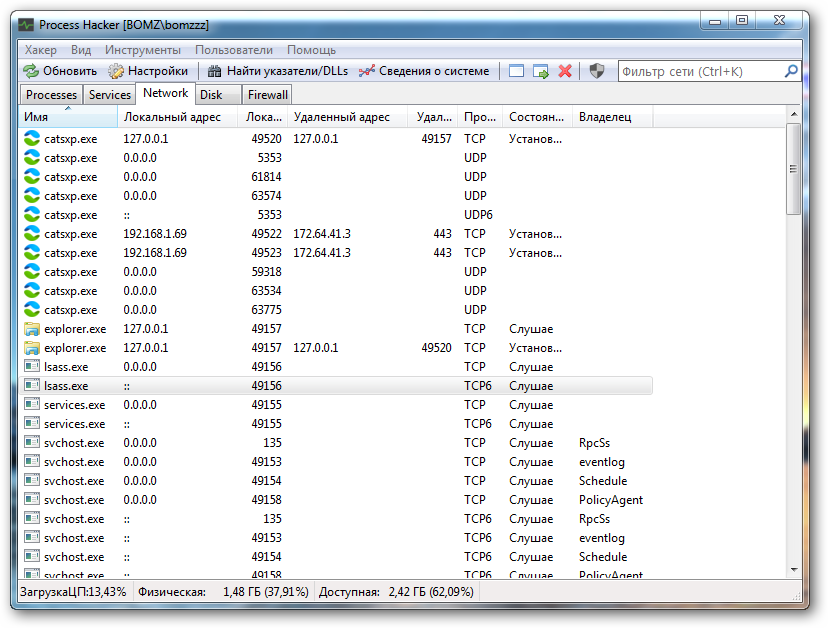
Task: Click the Обновить refresh icon
Action: click(31, 71)
